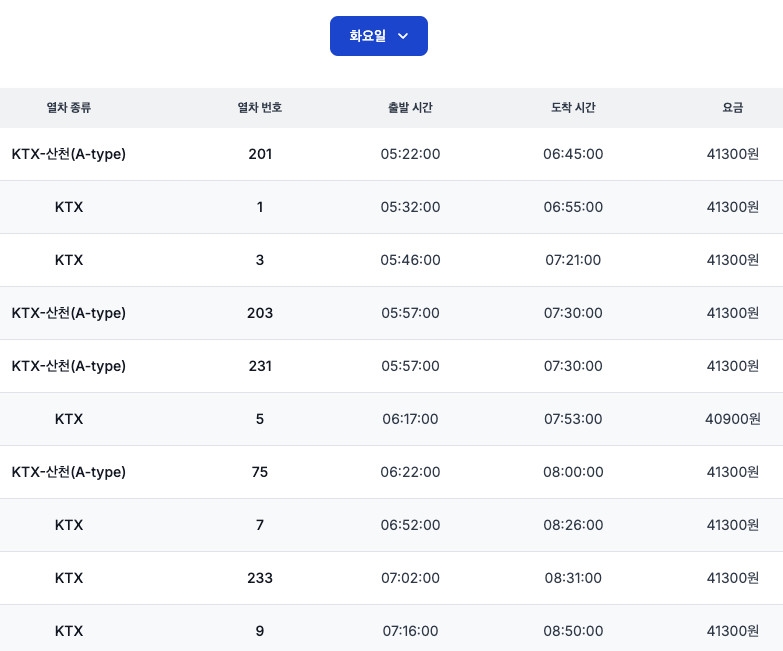Screen dimensions: 783x651
Task: Click departure time 05:57:00 for train 203
Action: (x=410, y=313)
